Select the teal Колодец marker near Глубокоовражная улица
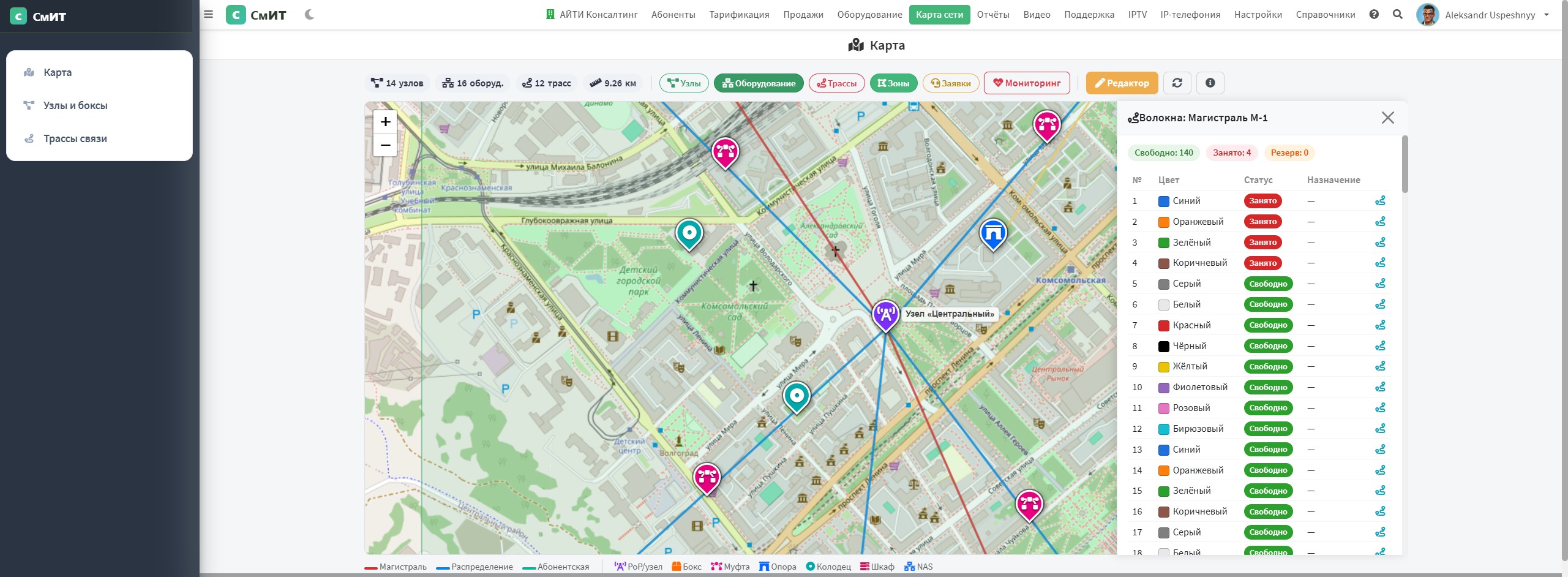 (689, 235)
